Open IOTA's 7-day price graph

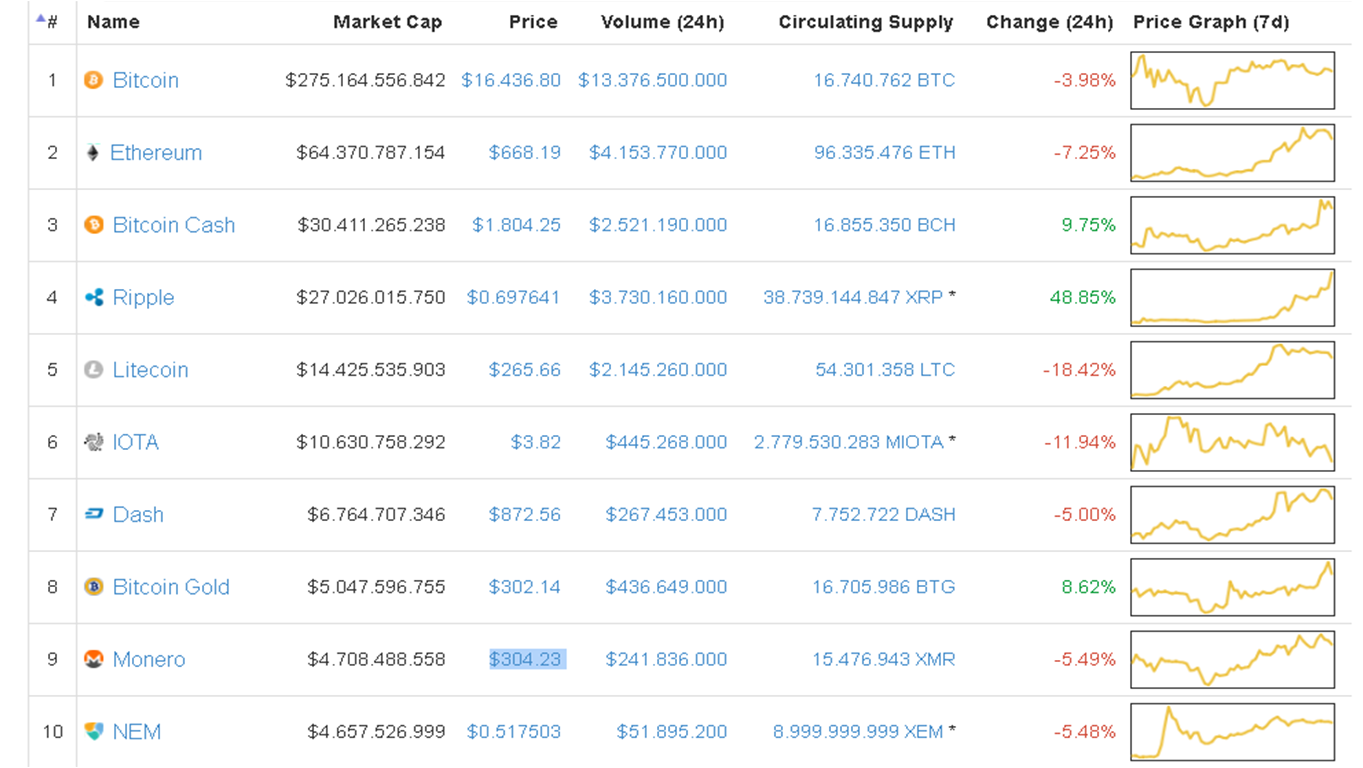(1233, 442)
